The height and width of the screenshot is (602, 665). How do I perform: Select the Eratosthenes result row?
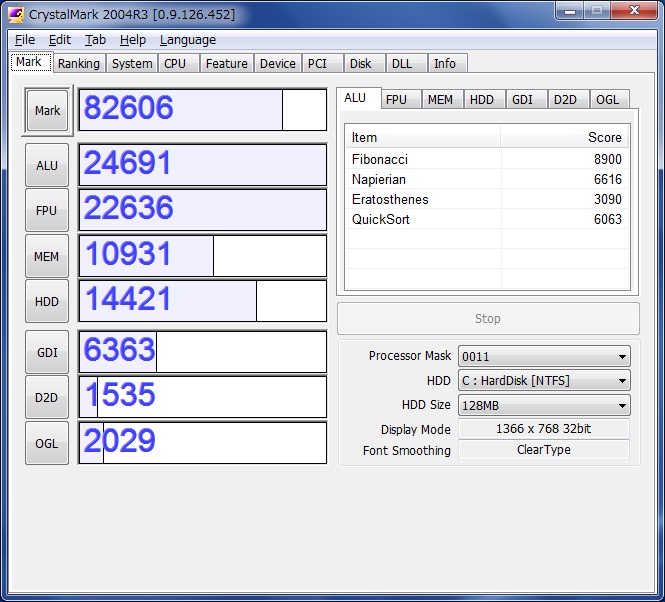(x=487, y=199)
